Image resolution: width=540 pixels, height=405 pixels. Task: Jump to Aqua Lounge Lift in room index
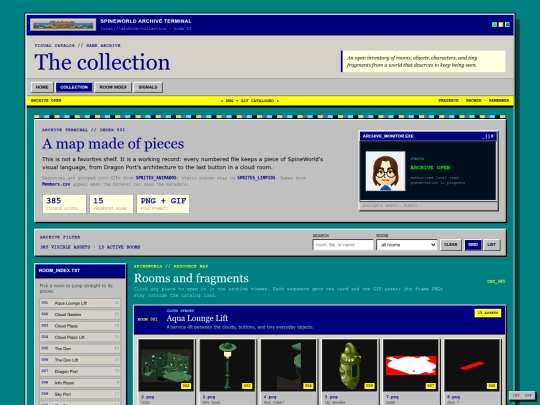point(80,303)
